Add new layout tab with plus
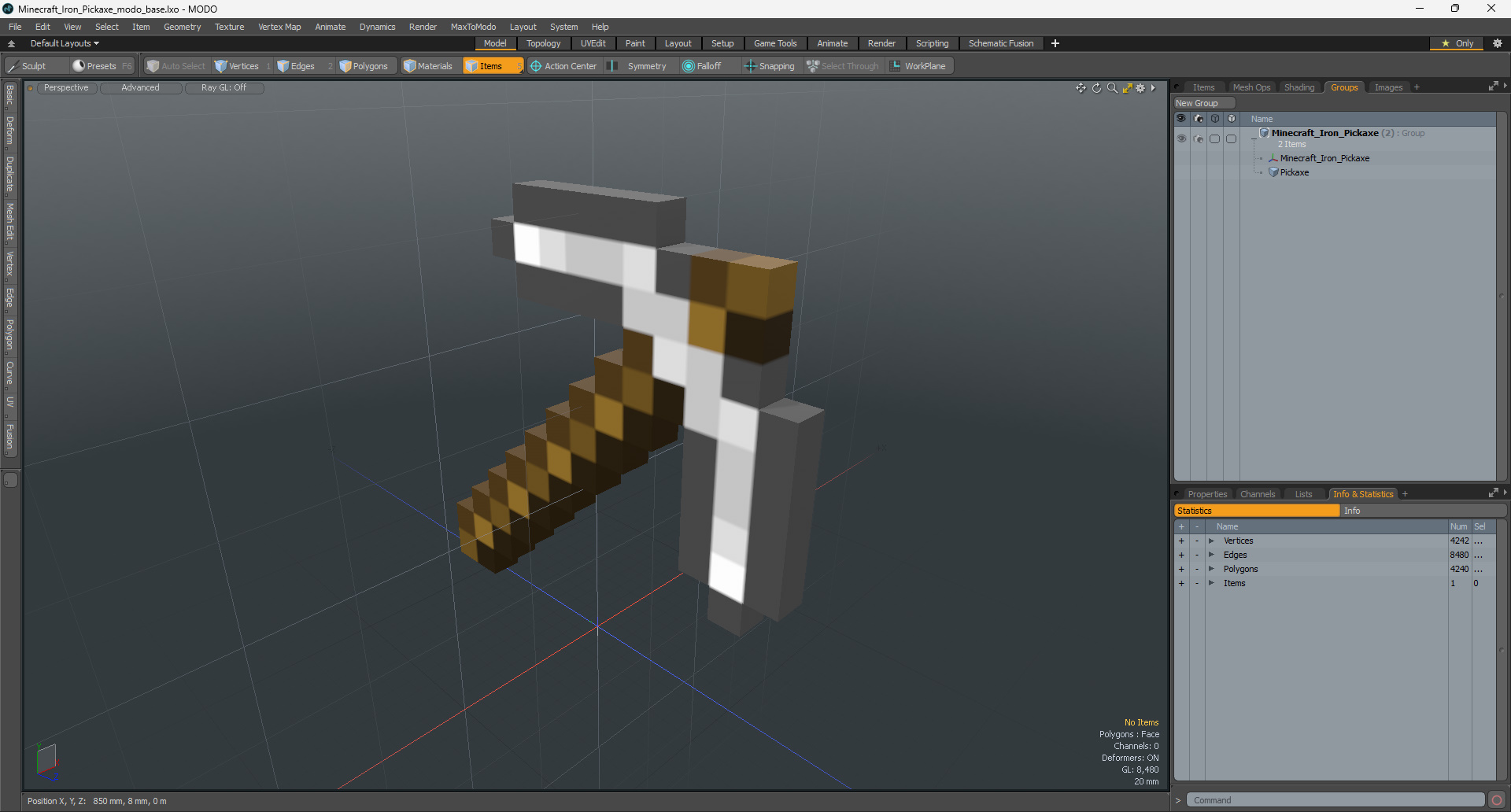Screen dimensions: 1511x812 click(1055, 43)
